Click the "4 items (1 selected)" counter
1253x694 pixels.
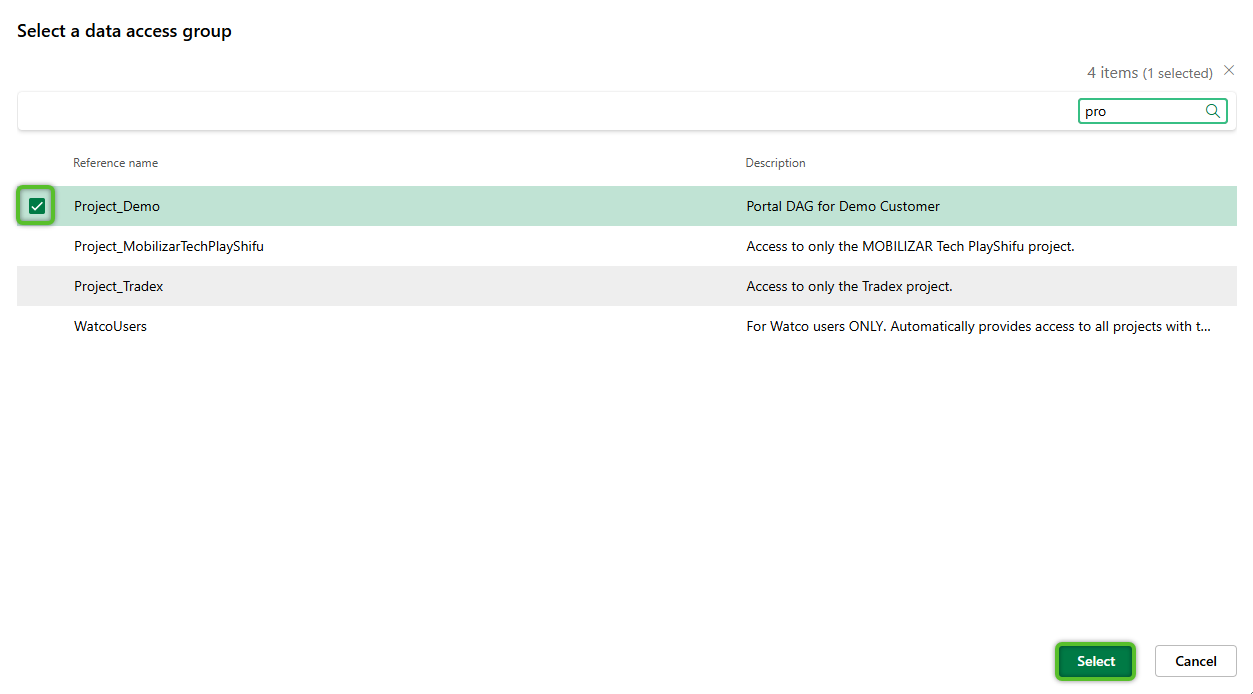pos(1149,73)
